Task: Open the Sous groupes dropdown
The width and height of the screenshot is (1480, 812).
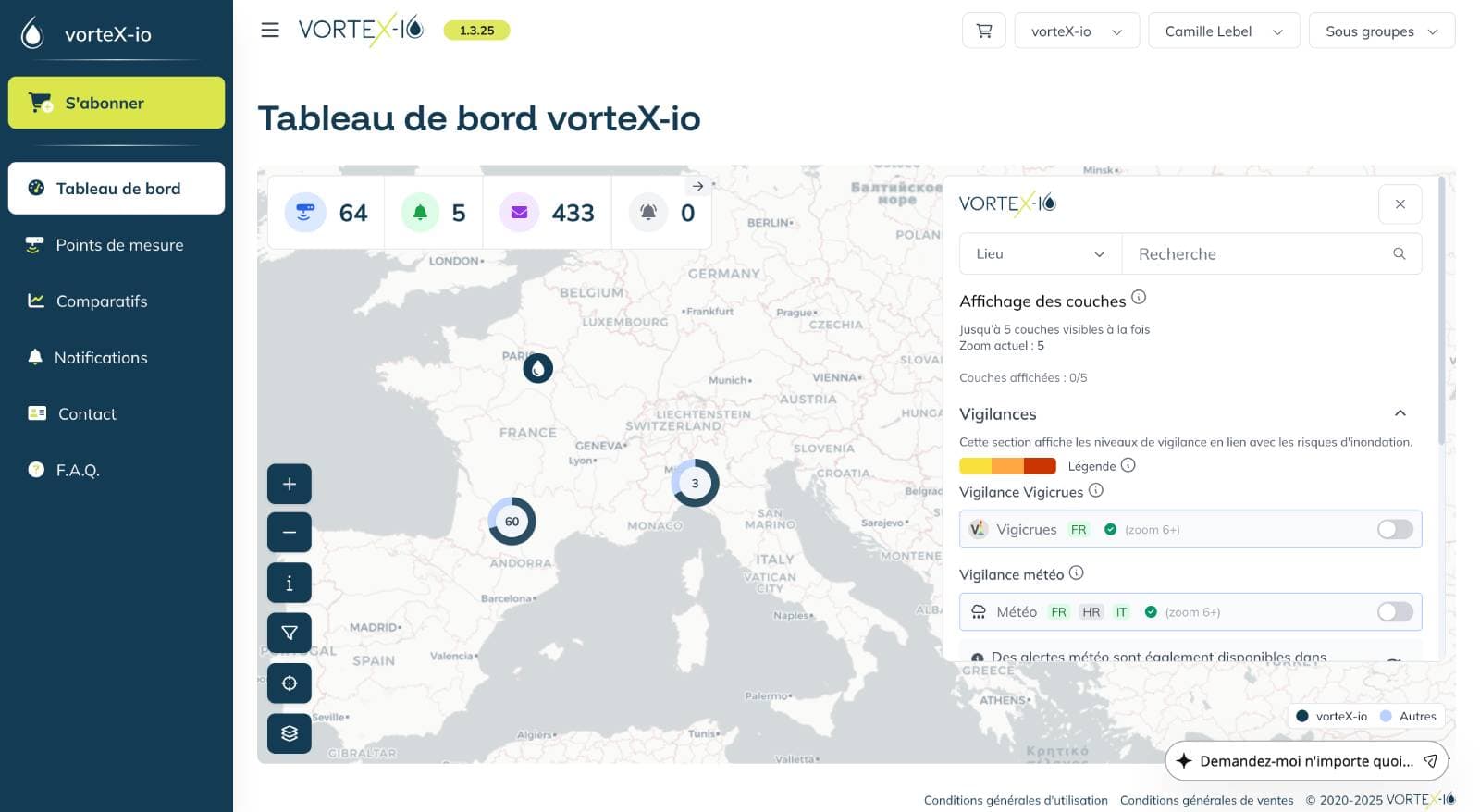Action: click(1382, 31)
